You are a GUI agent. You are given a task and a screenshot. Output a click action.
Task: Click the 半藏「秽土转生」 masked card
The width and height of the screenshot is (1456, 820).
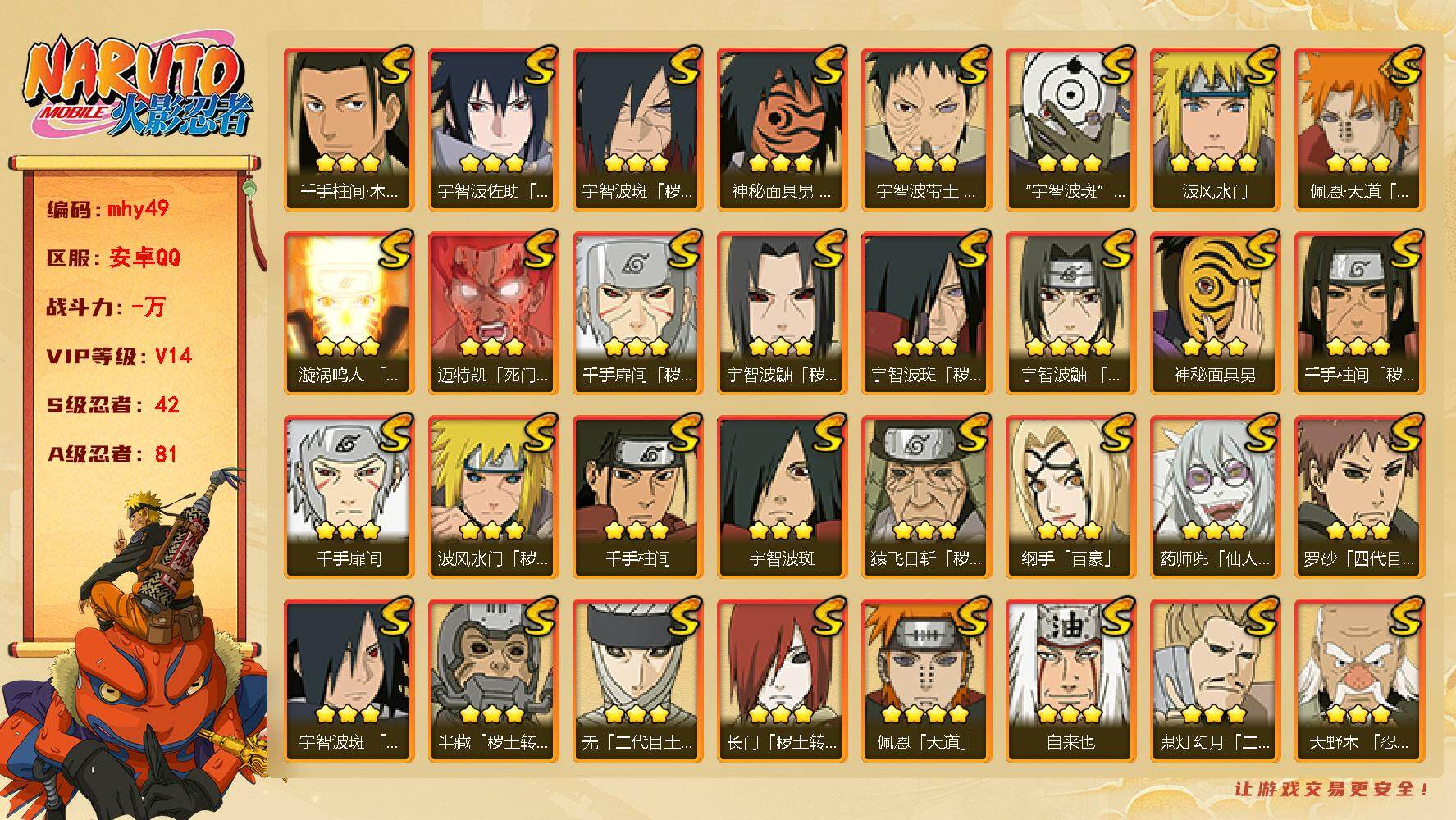[x=493, y=680]
